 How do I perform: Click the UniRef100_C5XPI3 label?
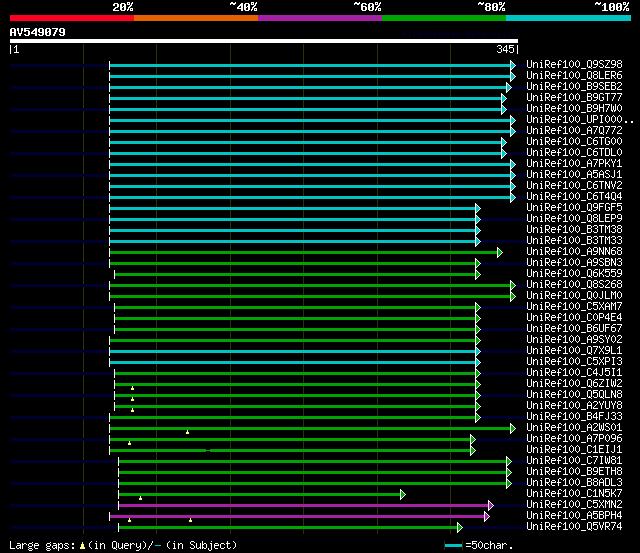tap(574, 362)
